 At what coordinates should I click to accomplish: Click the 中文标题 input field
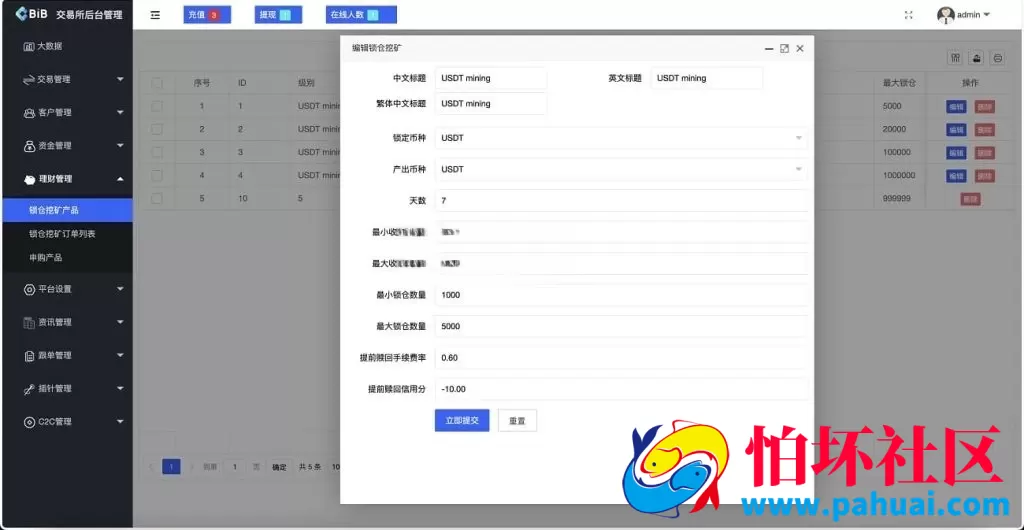[x=491, y=78]
